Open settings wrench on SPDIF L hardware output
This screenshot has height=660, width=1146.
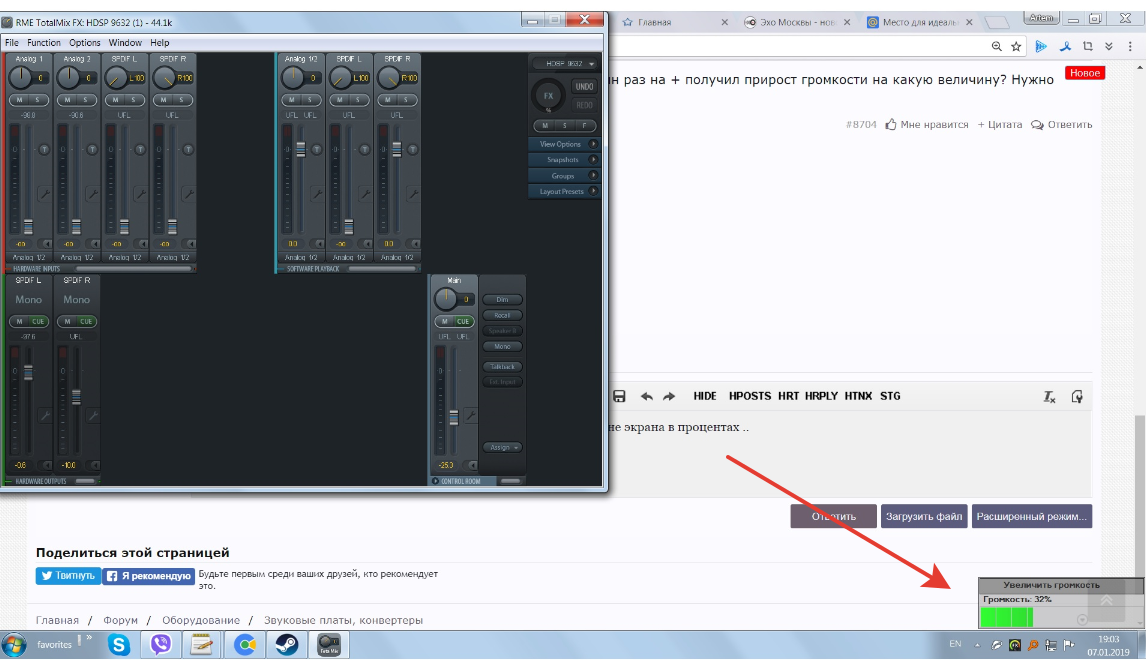click(x=45, y=416)
